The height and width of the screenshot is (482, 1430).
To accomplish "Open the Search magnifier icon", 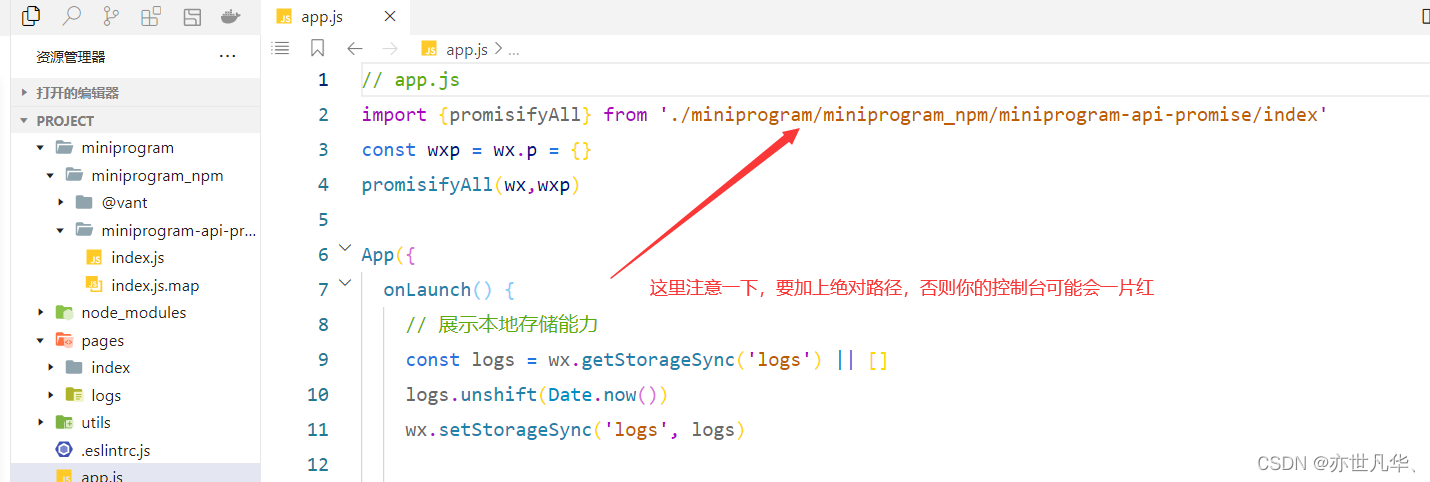I will [x=71, y=16].
